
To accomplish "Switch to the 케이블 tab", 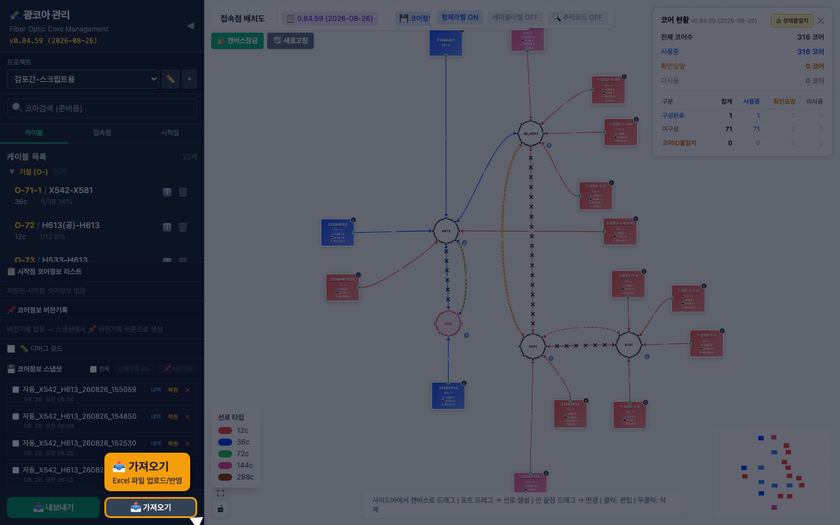I will tap(34, 133).
